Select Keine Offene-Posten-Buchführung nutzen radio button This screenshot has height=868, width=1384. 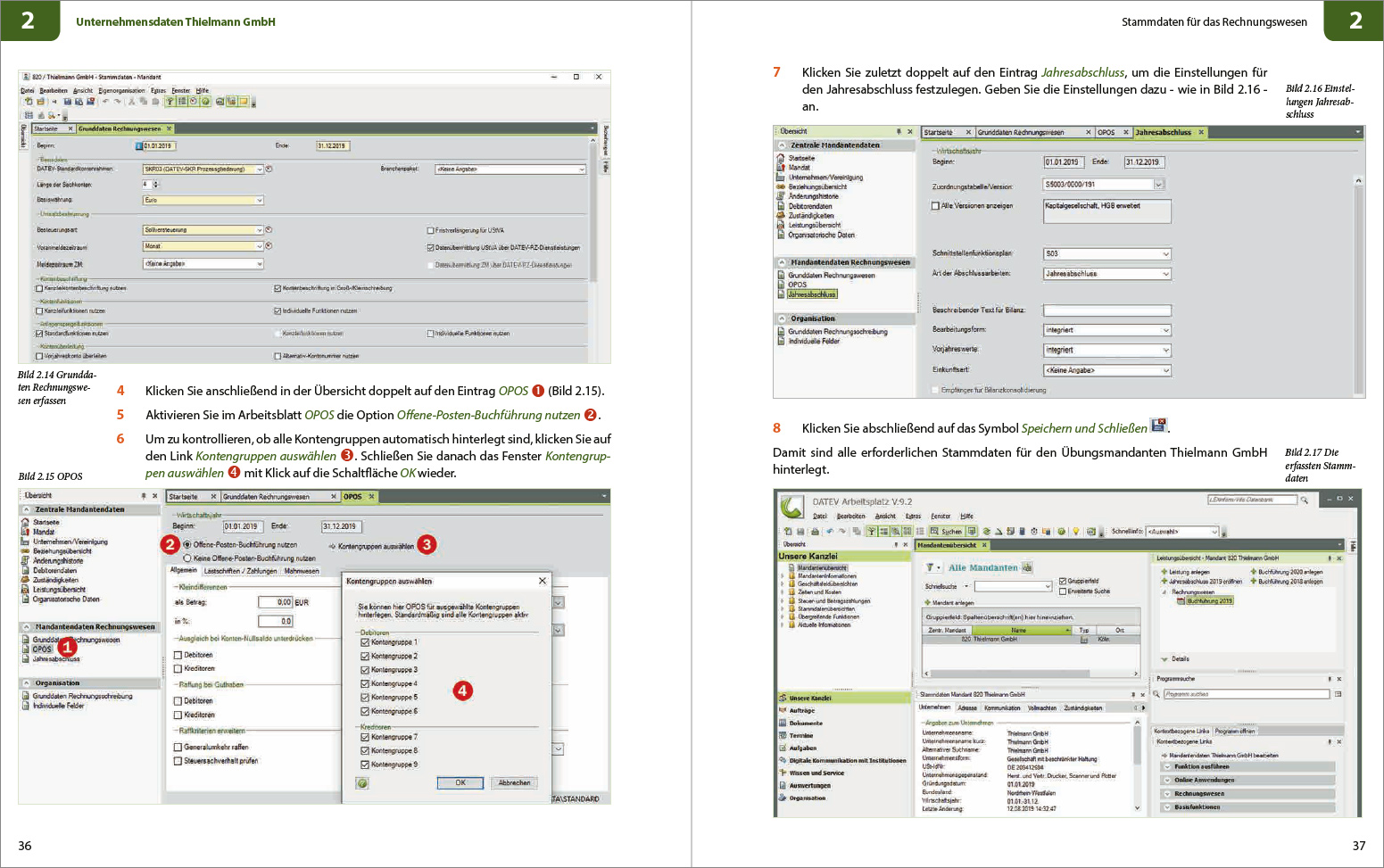(x=187, y=558)
